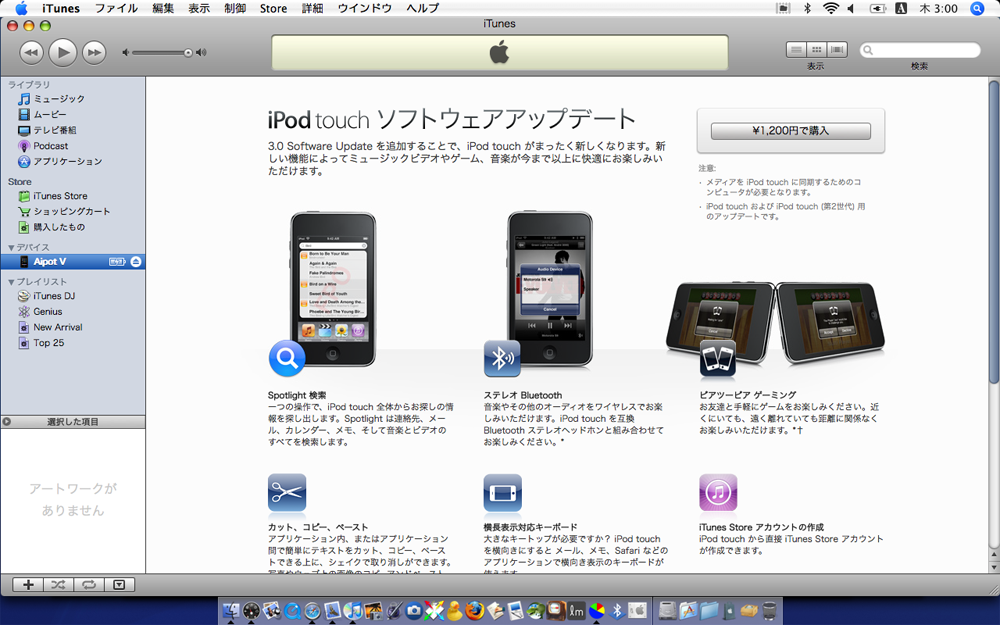Viewport: 1000px width, 625px height.
Task: Open the Store menu
Action: pyautogui.click(x=273, y=8)
